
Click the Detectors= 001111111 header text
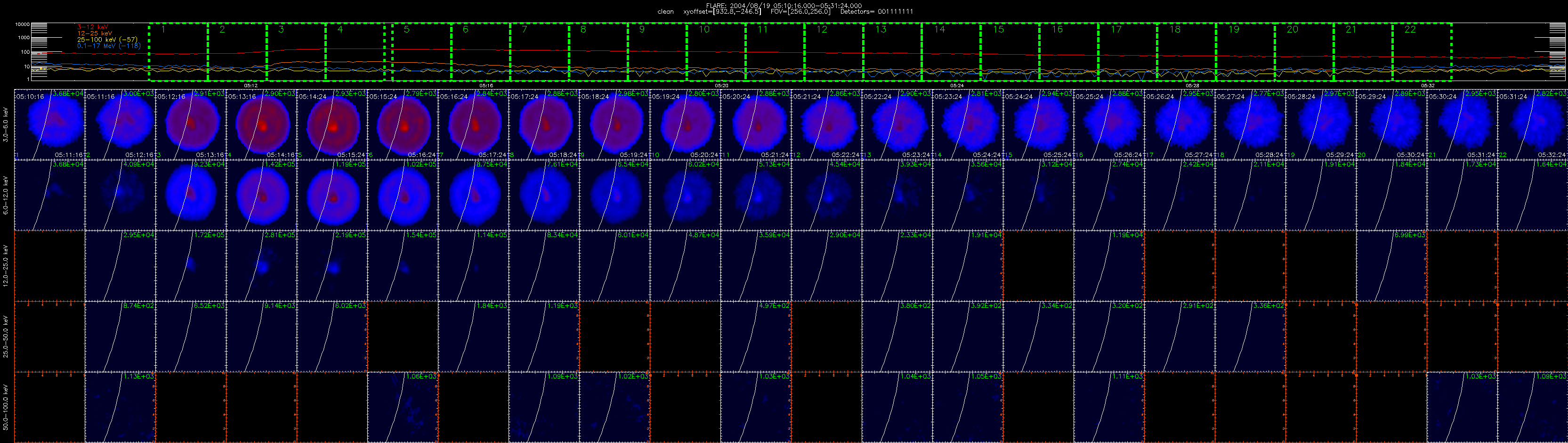point(876,12)
